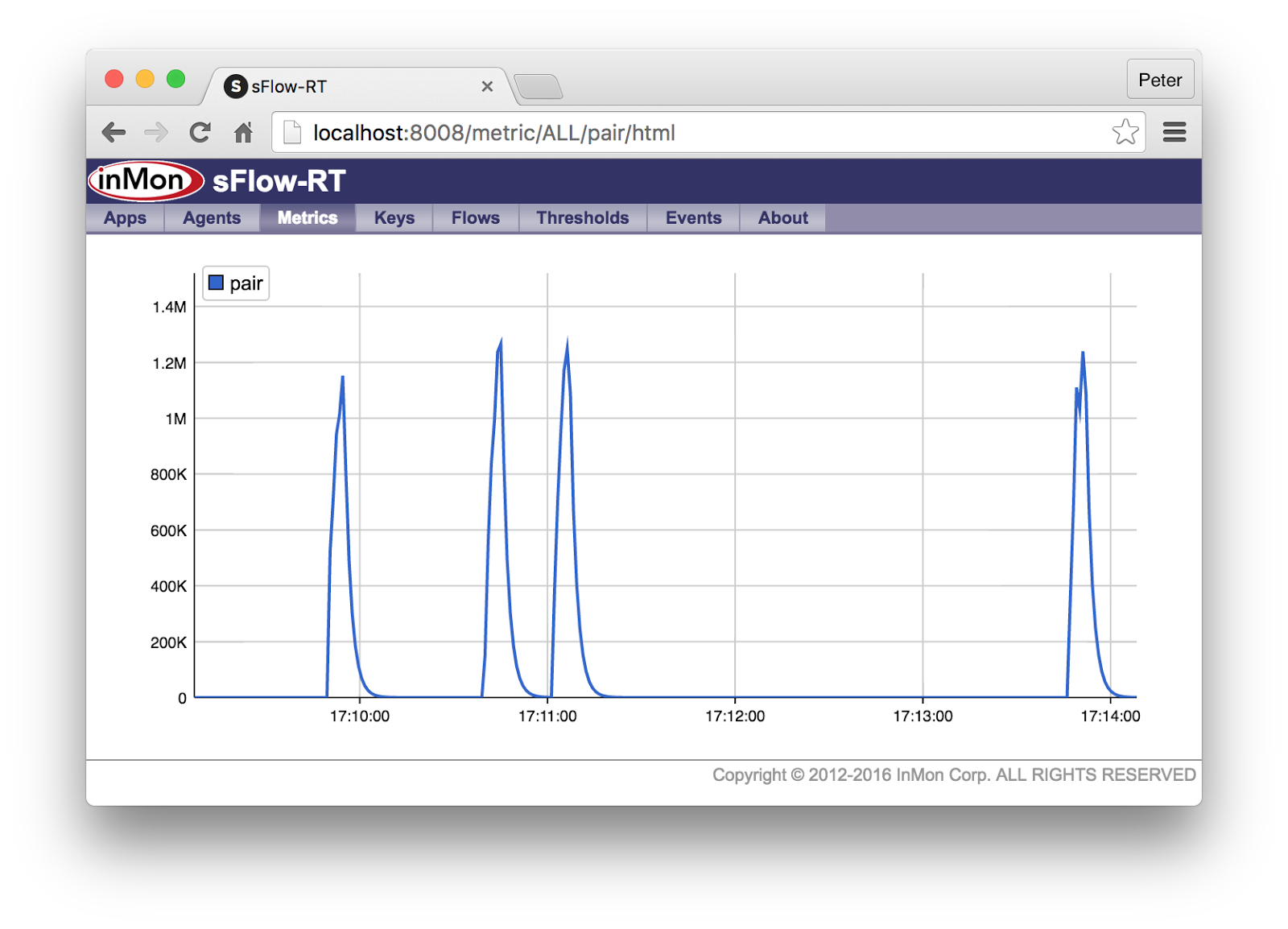
Task: Switch to the Agents tab
Action: tap(211, 217)
